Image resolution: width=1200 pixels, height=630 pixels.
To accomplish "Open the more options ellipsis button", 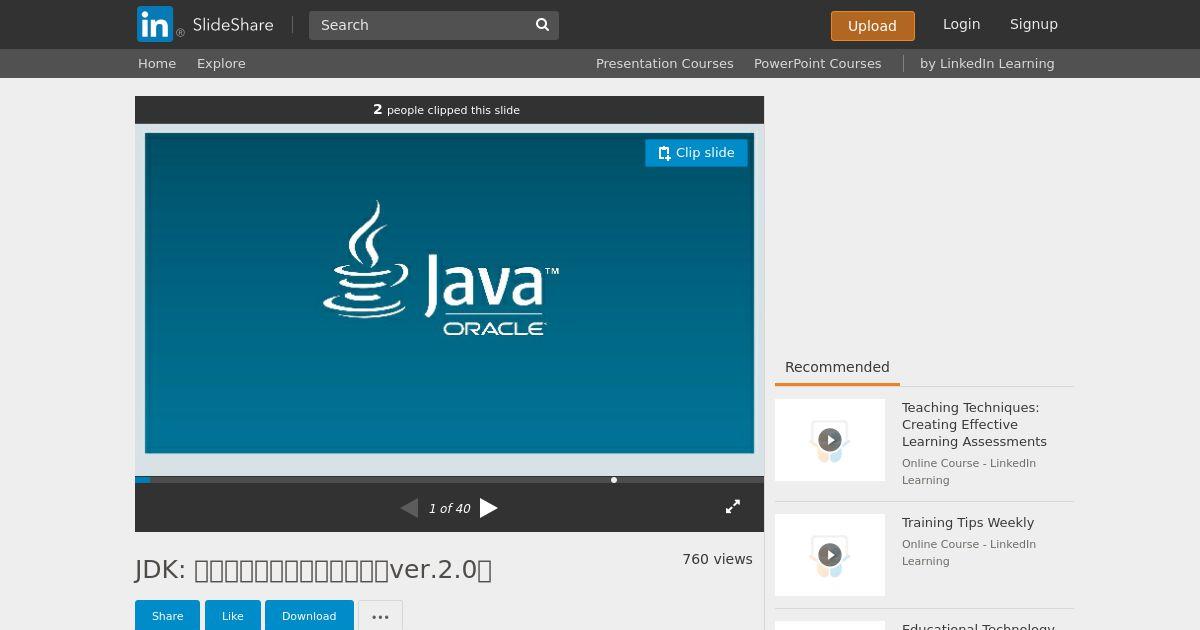I will (380, 616).
